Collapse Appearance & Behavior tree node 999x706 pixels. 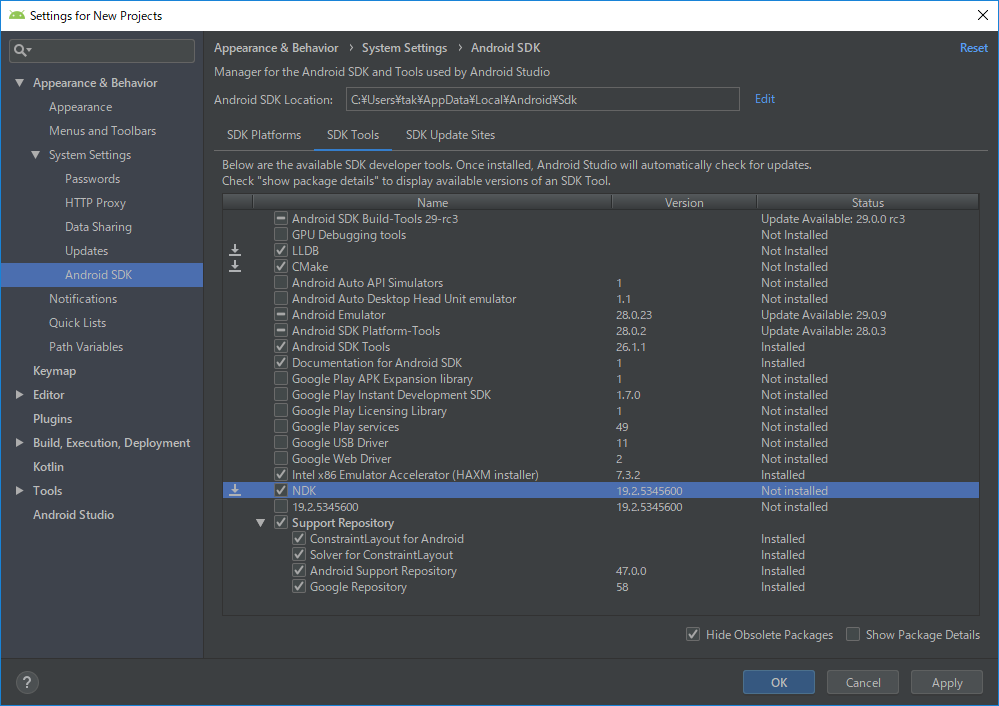(20, 83)
